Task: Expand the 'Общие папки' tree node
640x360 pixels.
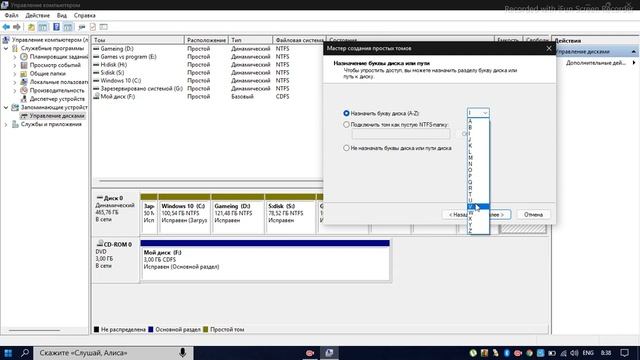Action: 15,74
